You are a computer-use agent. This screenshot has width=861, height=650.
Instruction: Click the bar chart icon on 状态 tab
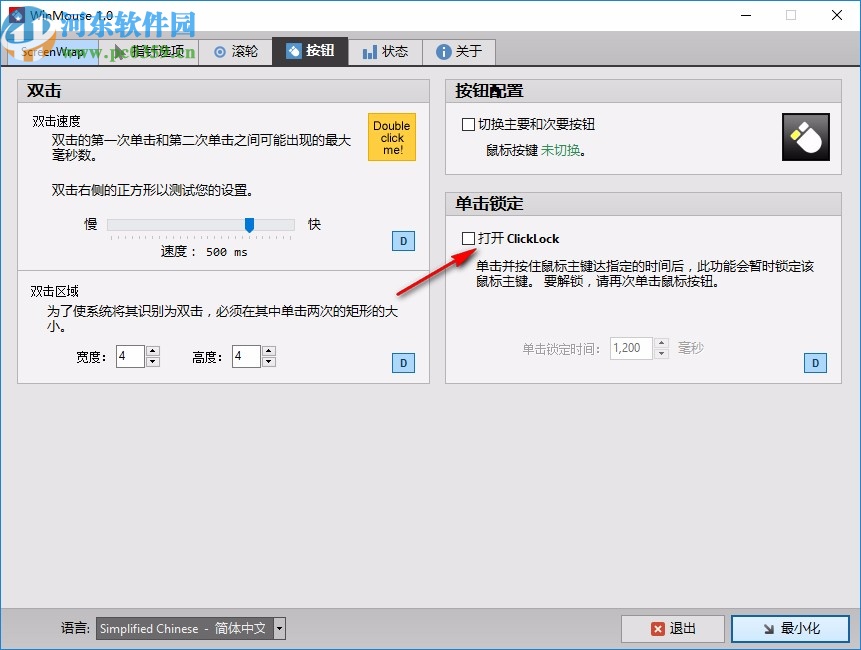click(370, 52)
